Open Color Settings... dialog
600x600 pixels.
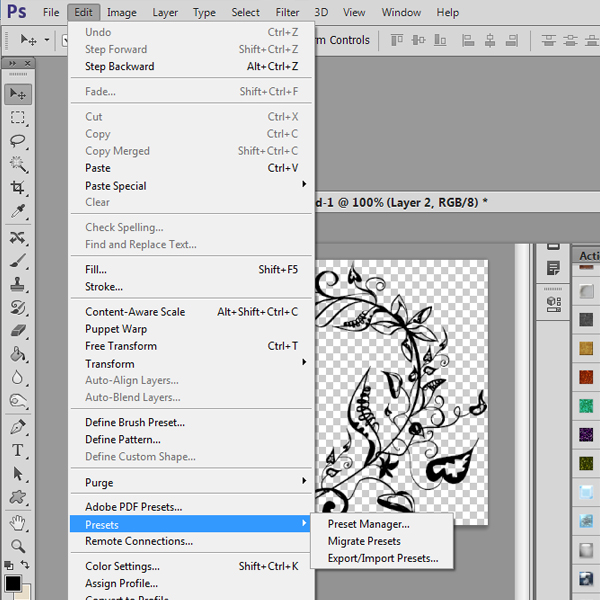coord(191,566)
